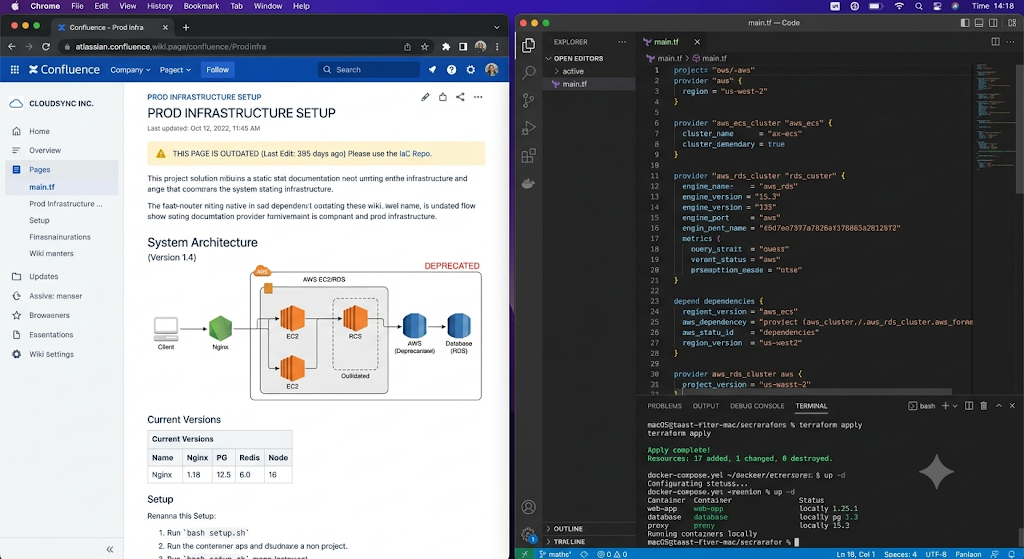Click split editor icon in VS Code

pos(995,41)
